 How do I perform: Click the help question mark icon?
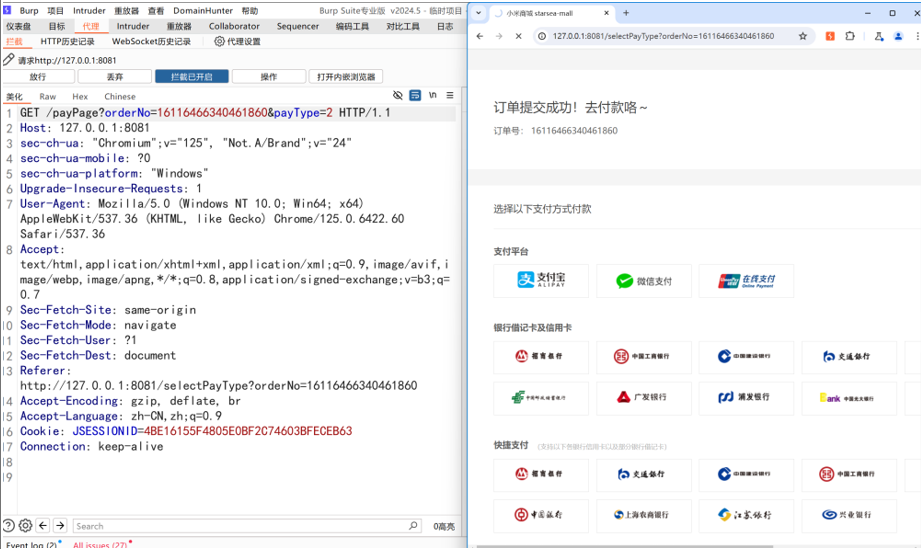pos(9,526)
